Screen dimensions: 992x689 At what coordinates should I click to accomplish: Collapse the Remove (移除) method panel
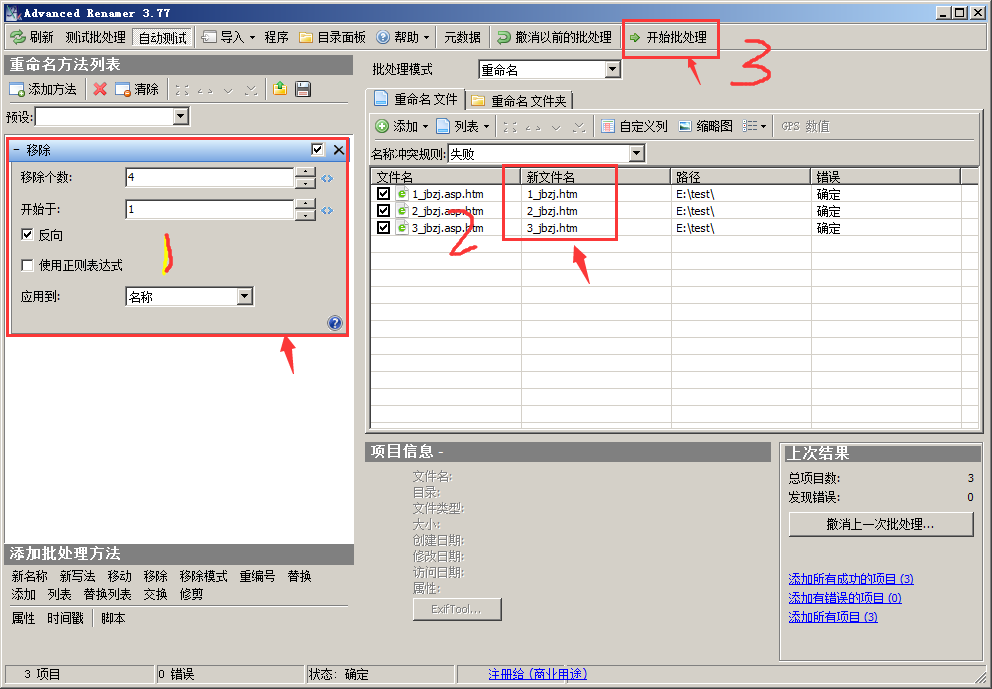tap(16, 150)
